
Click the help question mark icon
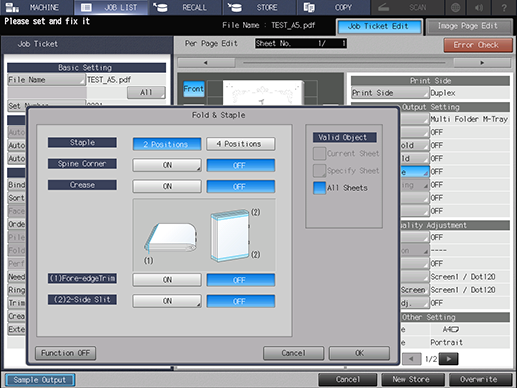click(x=504, y=7)
